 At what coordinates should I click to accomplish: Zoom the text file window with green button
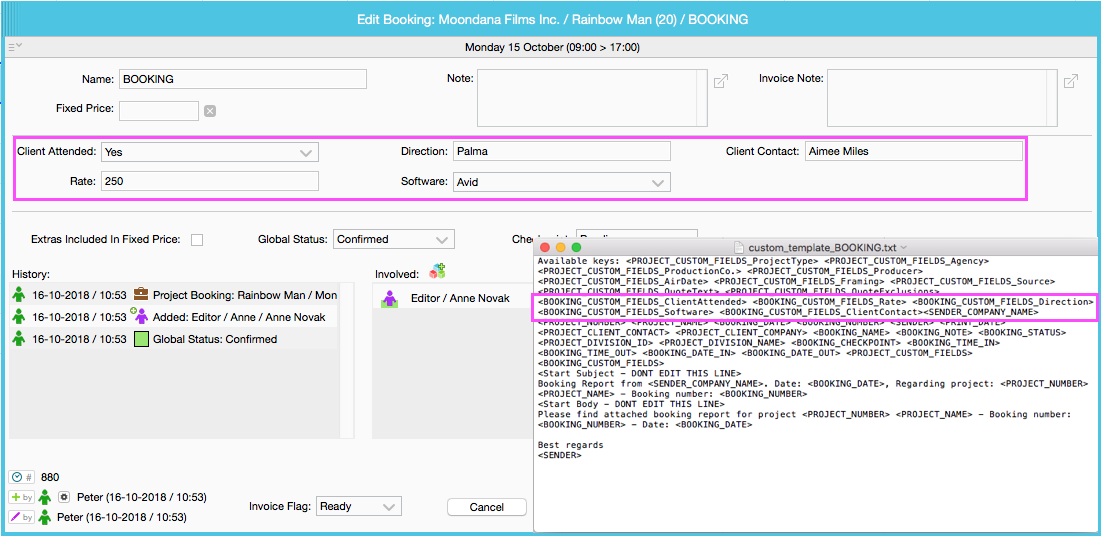(x=576, y=247)
